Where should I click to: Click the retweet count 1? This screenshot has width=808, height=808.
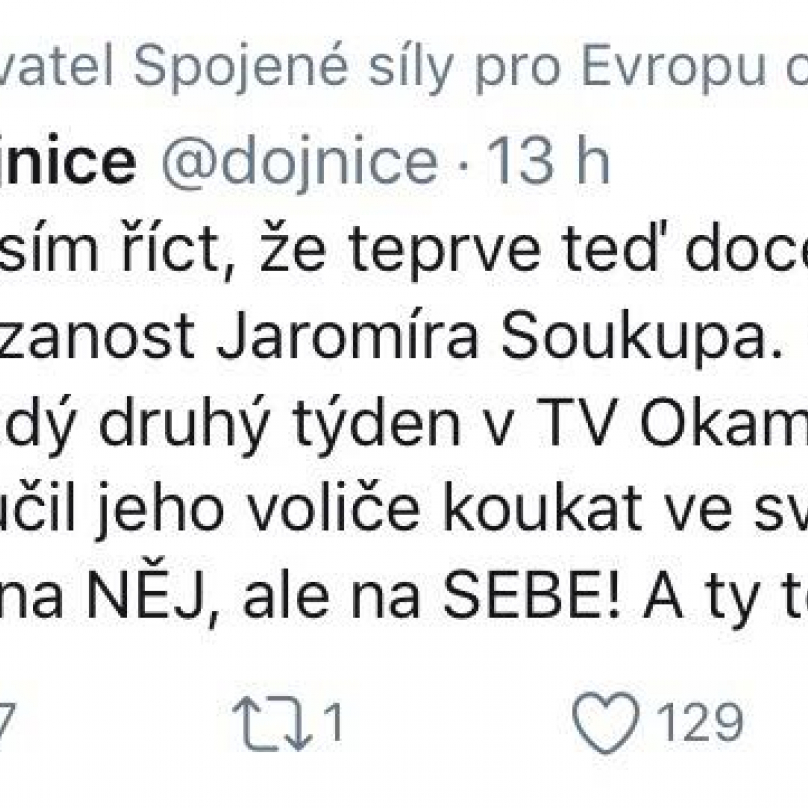click(x=333, y=722)
